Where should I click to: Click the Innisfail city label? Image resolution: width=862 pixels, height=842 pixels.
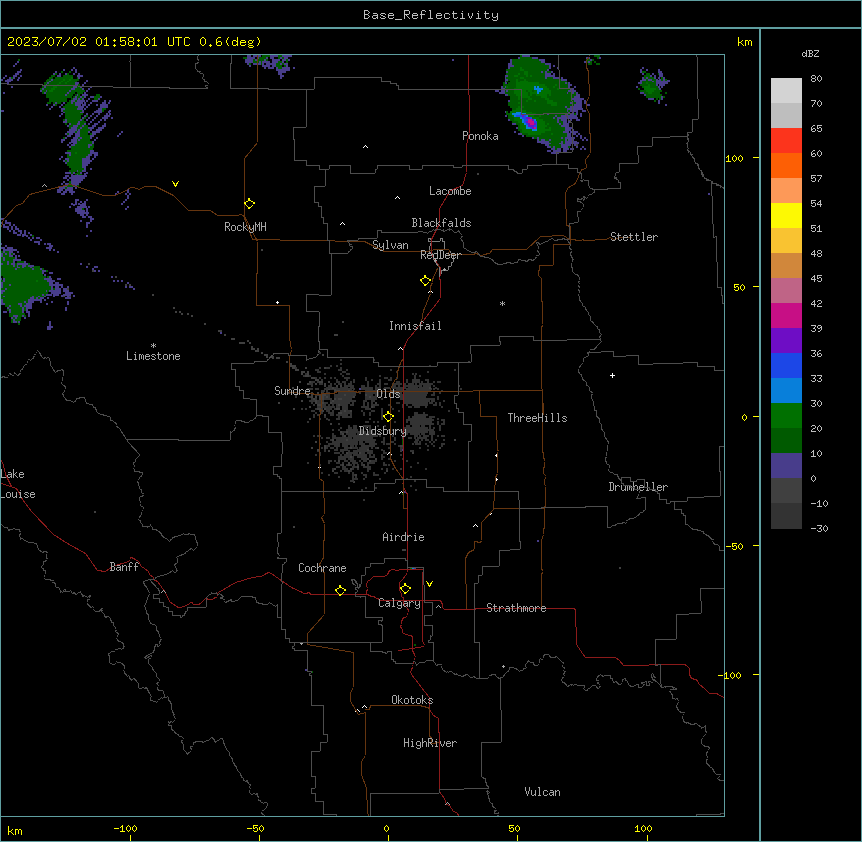tap(415, 326)
